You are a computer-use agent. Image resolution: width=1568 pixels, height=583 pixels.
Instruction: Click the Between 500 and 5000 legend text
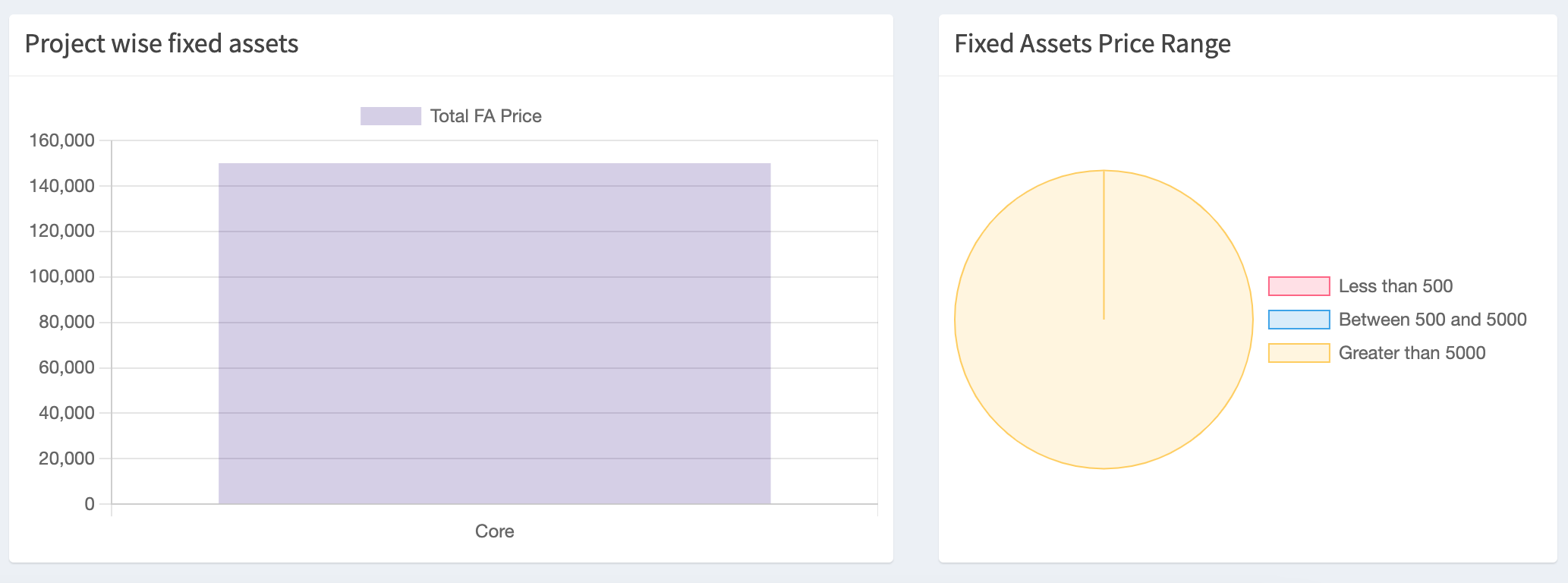pos(1432,320)
